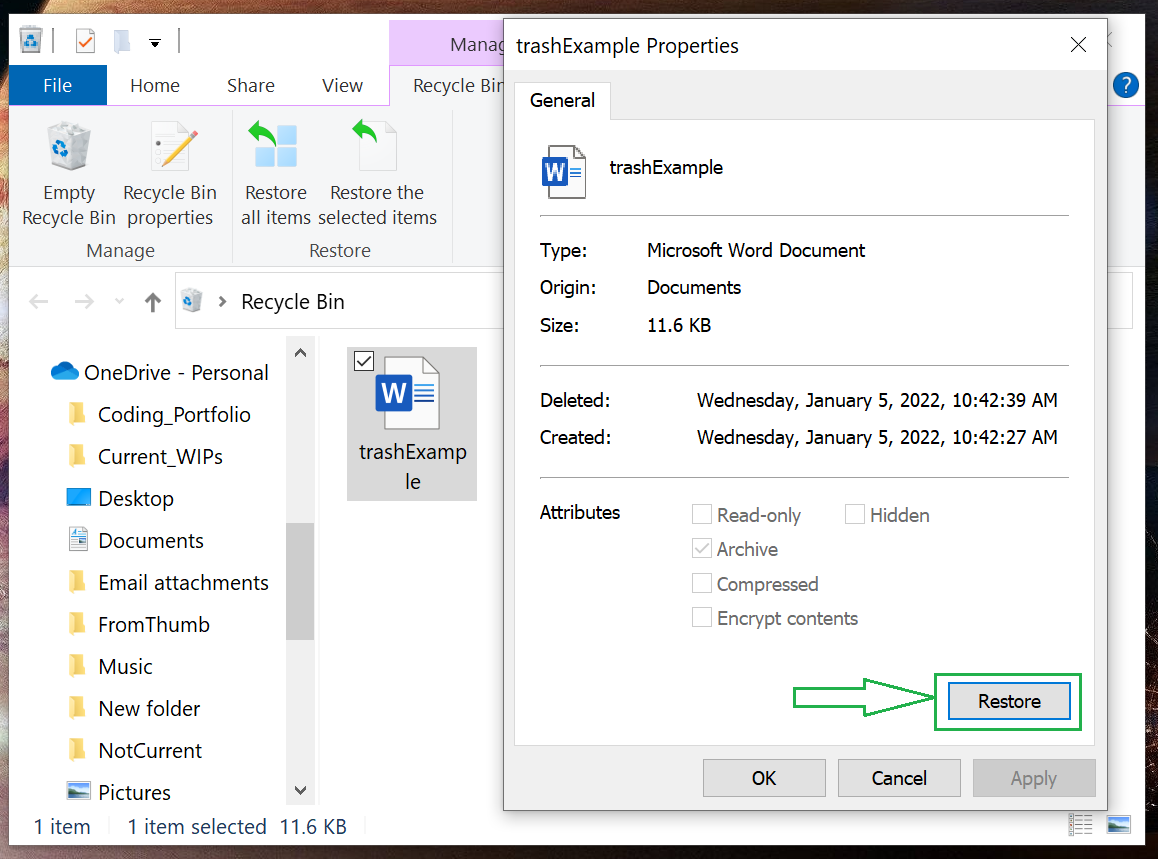This screenshot has width=1158, height=859.
Task: Click the Help question mark icon
Action: (x=1126, y=85)
